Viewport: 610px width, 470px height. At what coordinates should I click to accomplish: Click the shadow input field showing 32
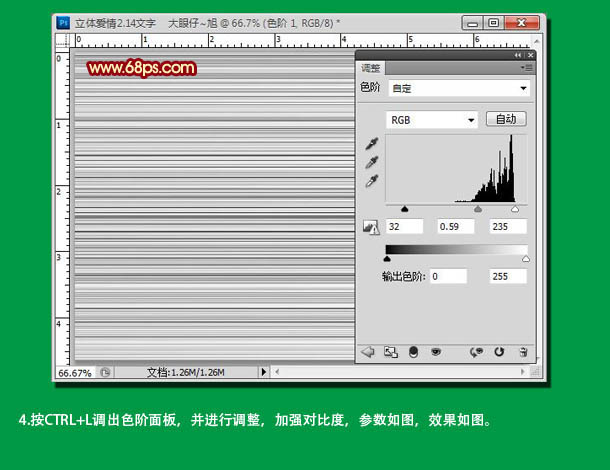(x=405, y=226)
